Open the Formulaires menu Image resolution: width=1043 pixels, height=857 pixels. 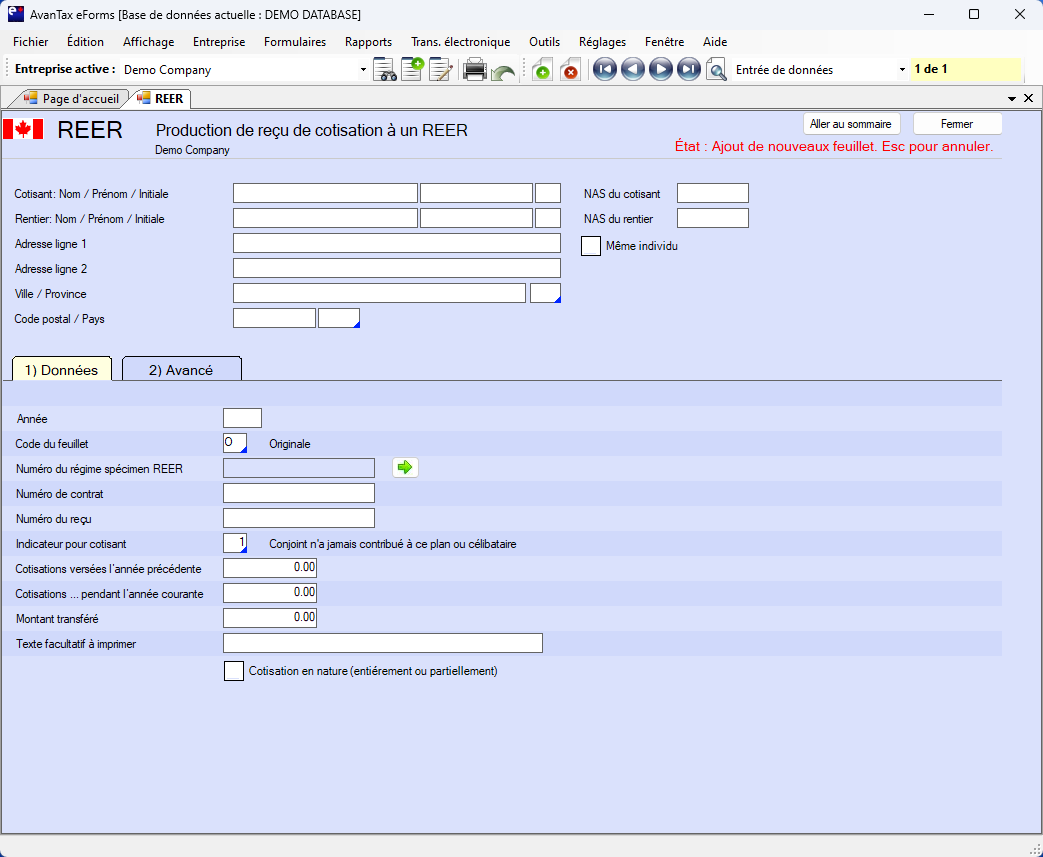[295, 42]
